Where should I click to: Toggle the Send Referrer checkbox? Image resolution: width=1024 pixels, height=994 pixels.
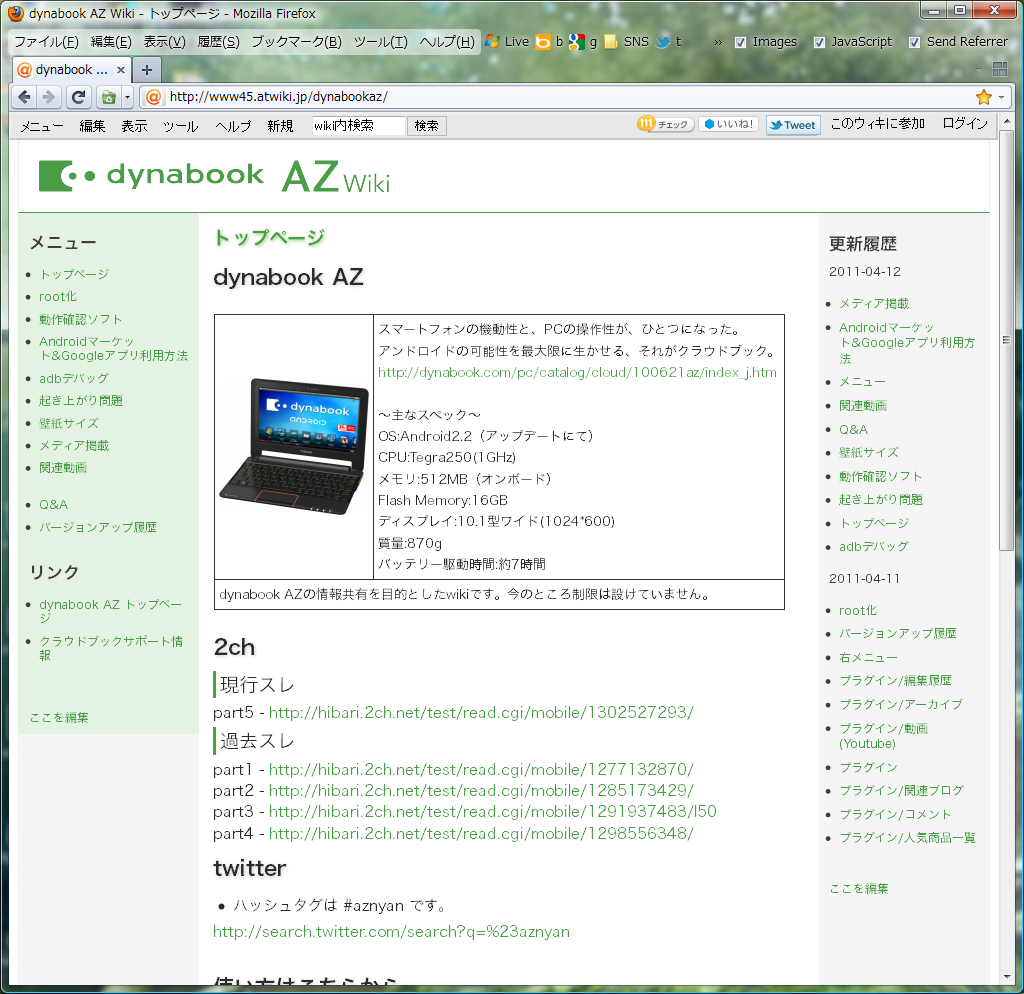coord(914,42)
